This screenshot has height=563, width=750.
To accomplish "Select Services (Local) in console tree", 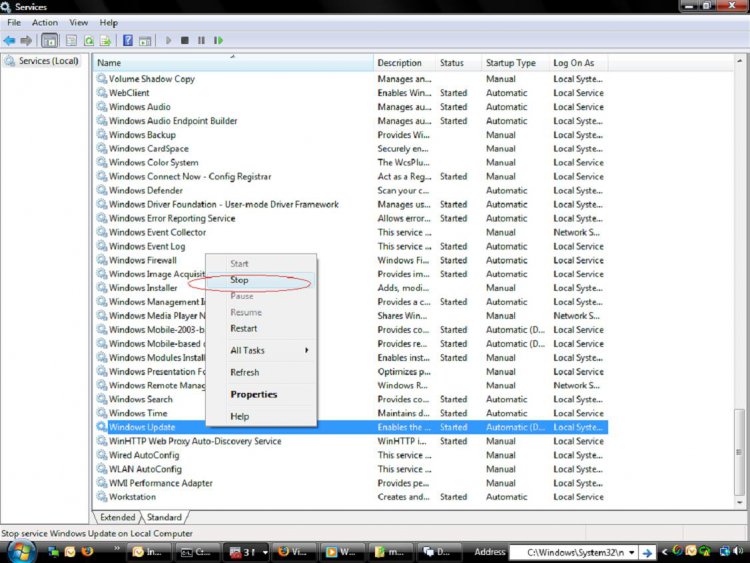I will point(48,61).
